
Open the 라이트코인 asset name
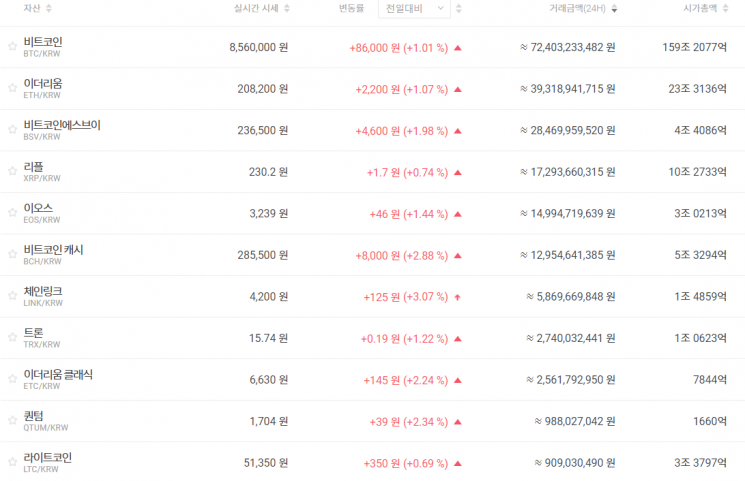coord(48,458)
